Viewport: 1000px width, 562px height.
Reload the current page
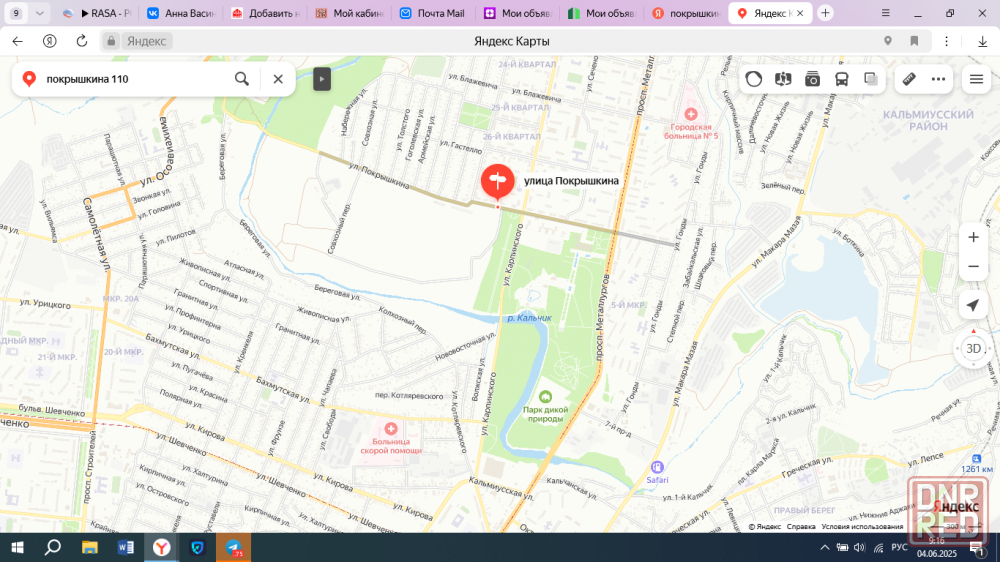pyautogui.click(x=82, y=41)
